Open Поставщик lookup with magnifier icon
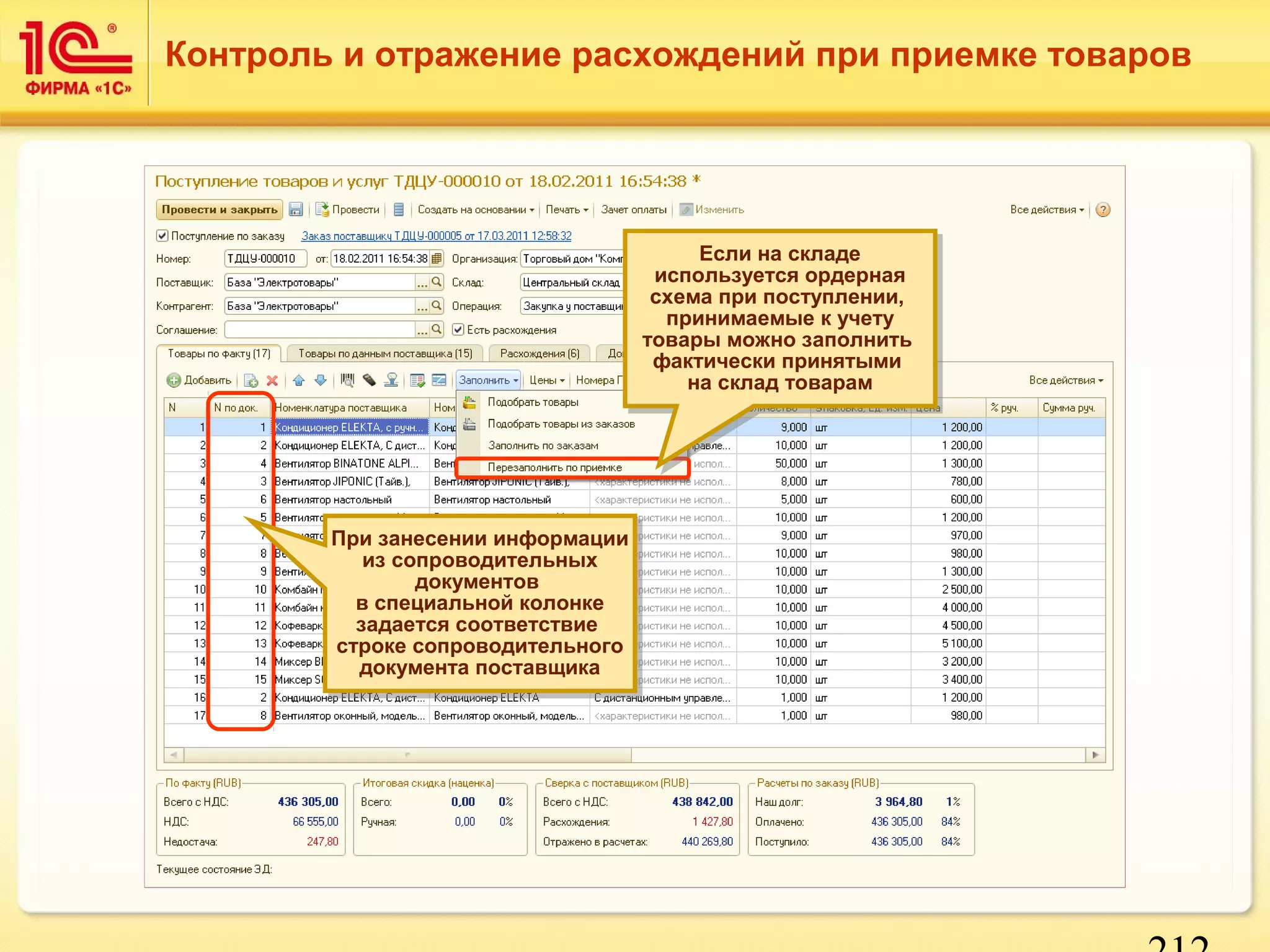 click(437, 282)
